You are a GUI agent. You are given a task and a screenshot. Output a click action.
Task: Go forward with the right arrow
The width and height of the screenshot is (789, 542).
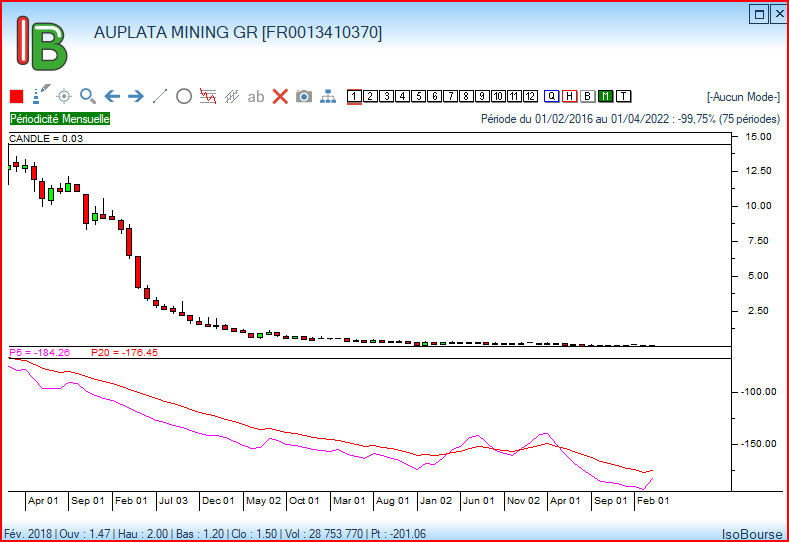point(136,96)
